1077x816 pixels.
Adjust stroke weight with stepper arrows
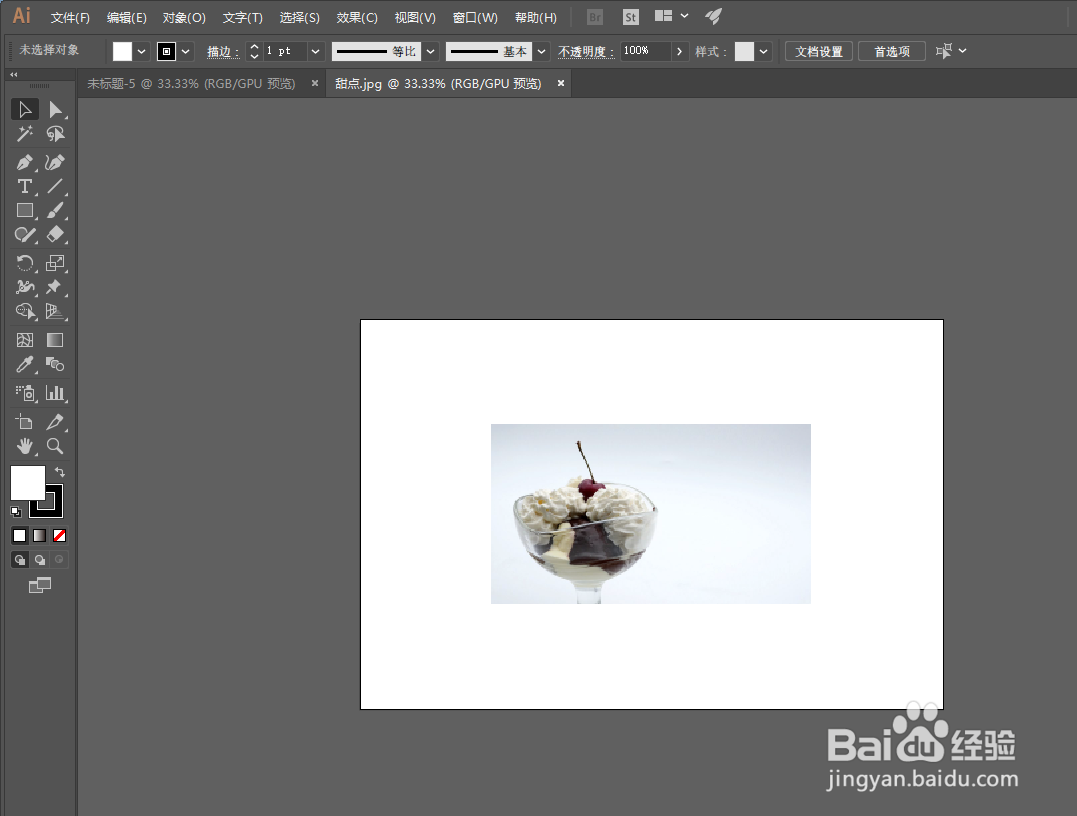click(254, 52)
